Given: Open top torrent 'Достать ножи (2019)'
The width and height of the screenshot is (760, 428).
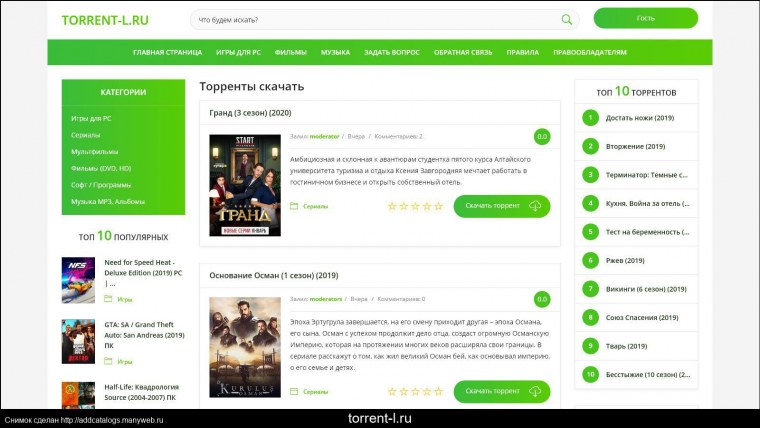Looking at the screenshot, I should point(640,118).
